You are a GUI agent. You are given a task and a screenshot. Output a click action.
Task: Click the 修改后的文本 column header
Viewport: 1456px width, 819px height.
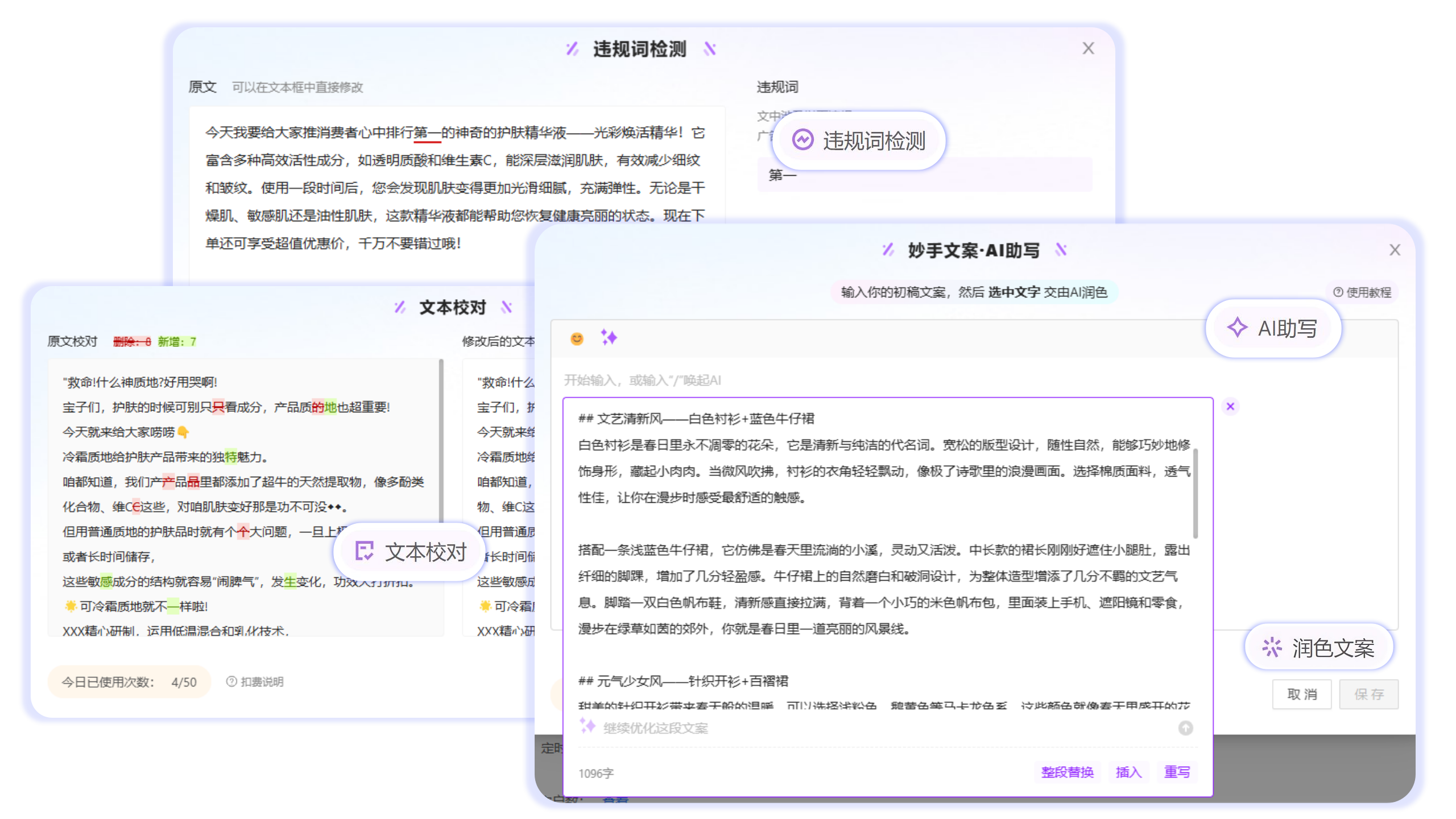(x=498, y=341)
